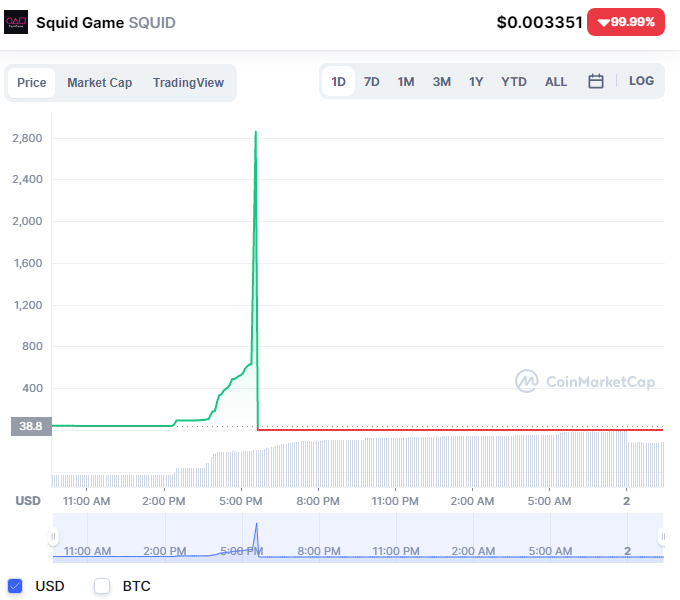680x600 pixels.
Task: Open the TradingView chart tab
Action: (188, 83)
